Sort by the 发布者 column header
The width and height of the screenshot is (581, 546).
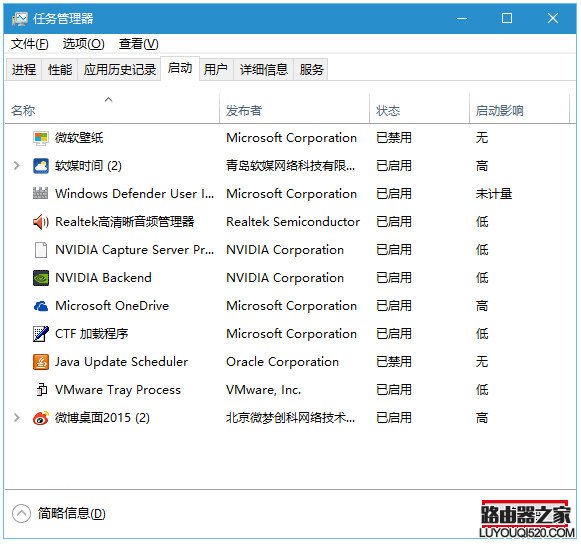(x=295, y=108)
